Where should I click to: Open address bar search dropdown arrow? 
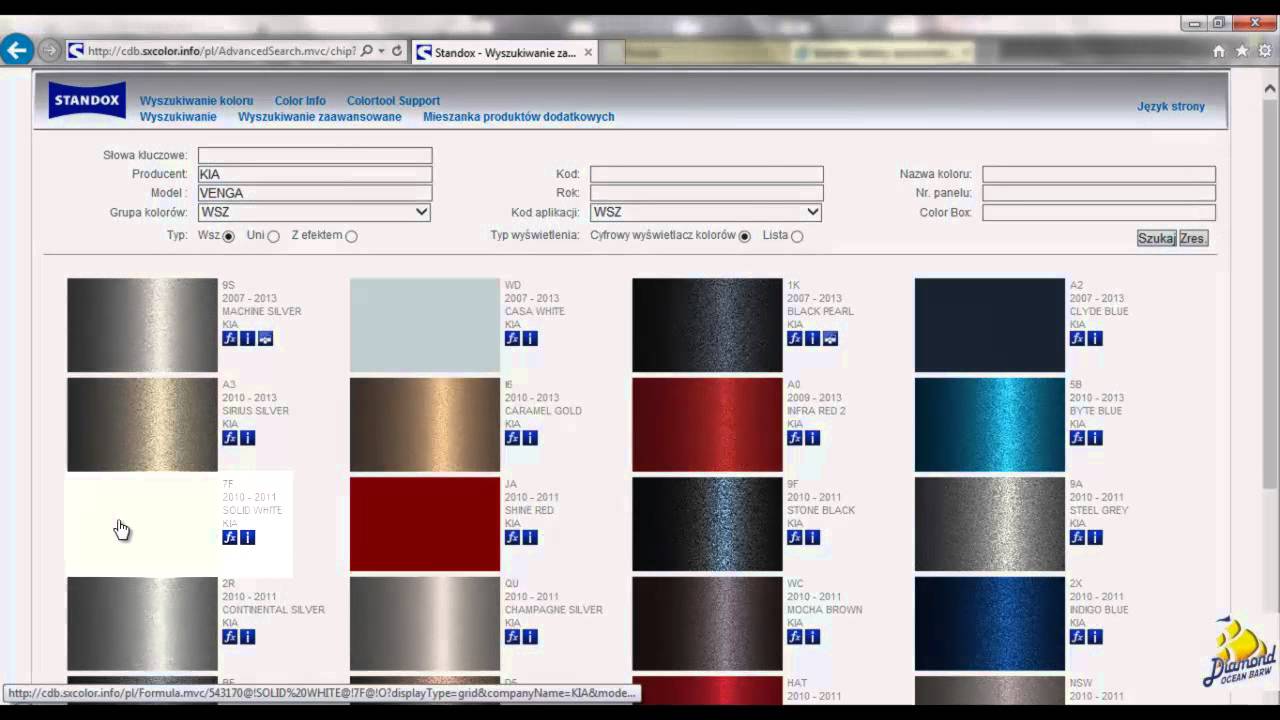(381, 51)
